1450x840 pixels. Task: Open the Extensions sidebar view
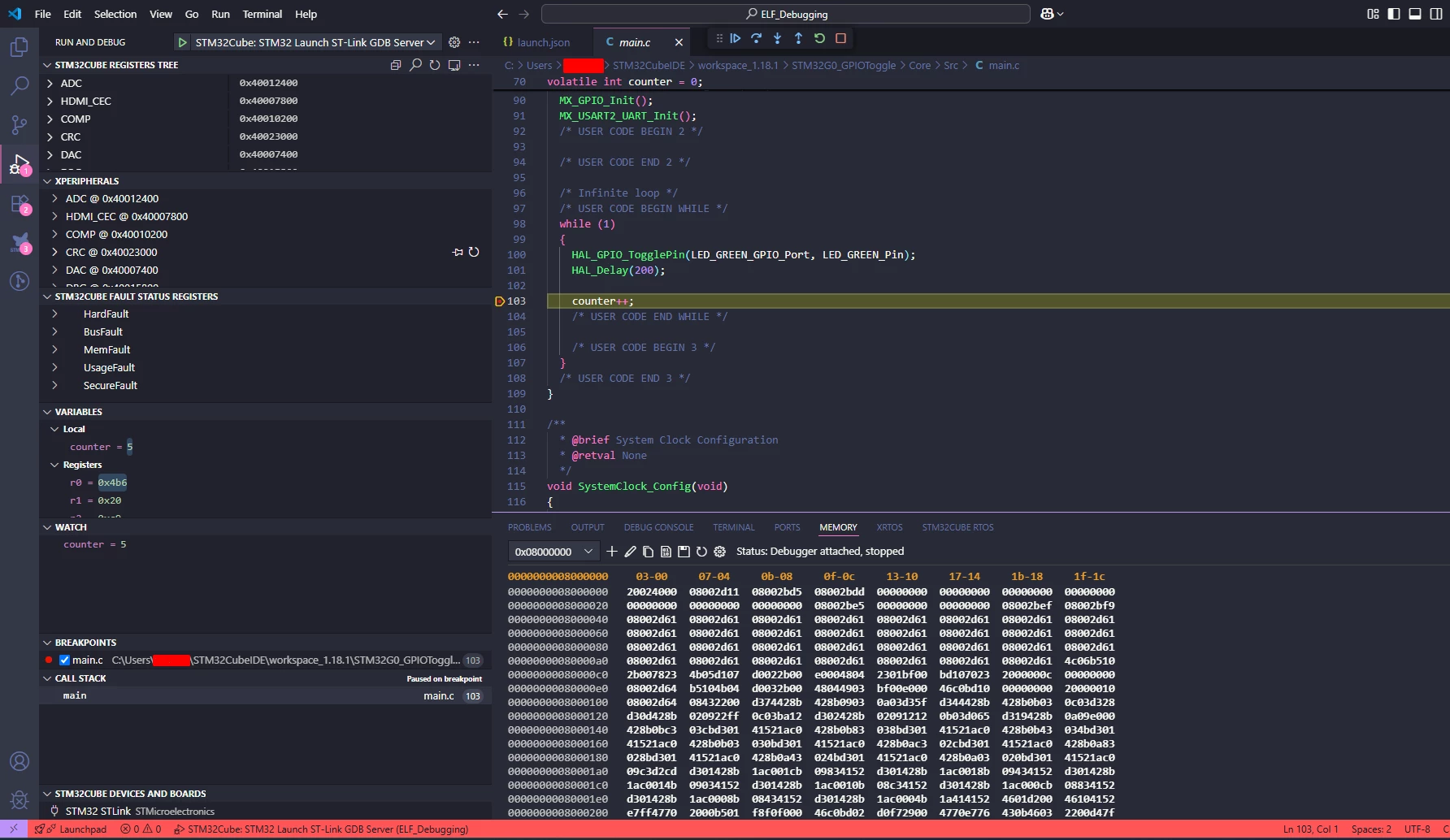click(x=20, y=204)
